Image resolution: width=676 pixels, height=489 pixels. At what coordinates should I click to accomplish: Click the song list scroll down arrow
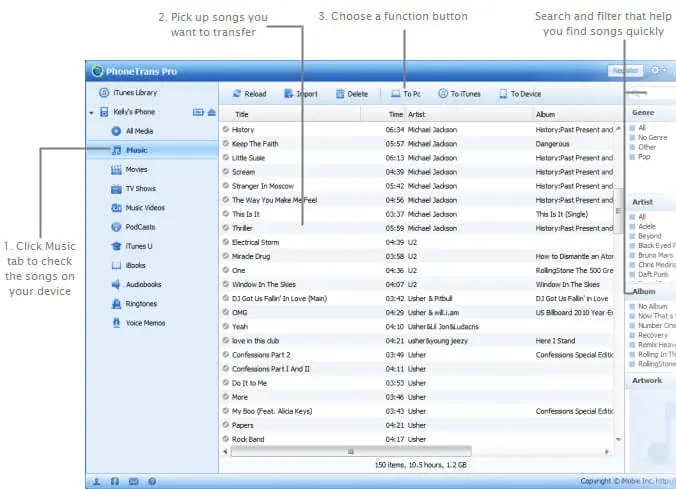click(x=618, y=439)
